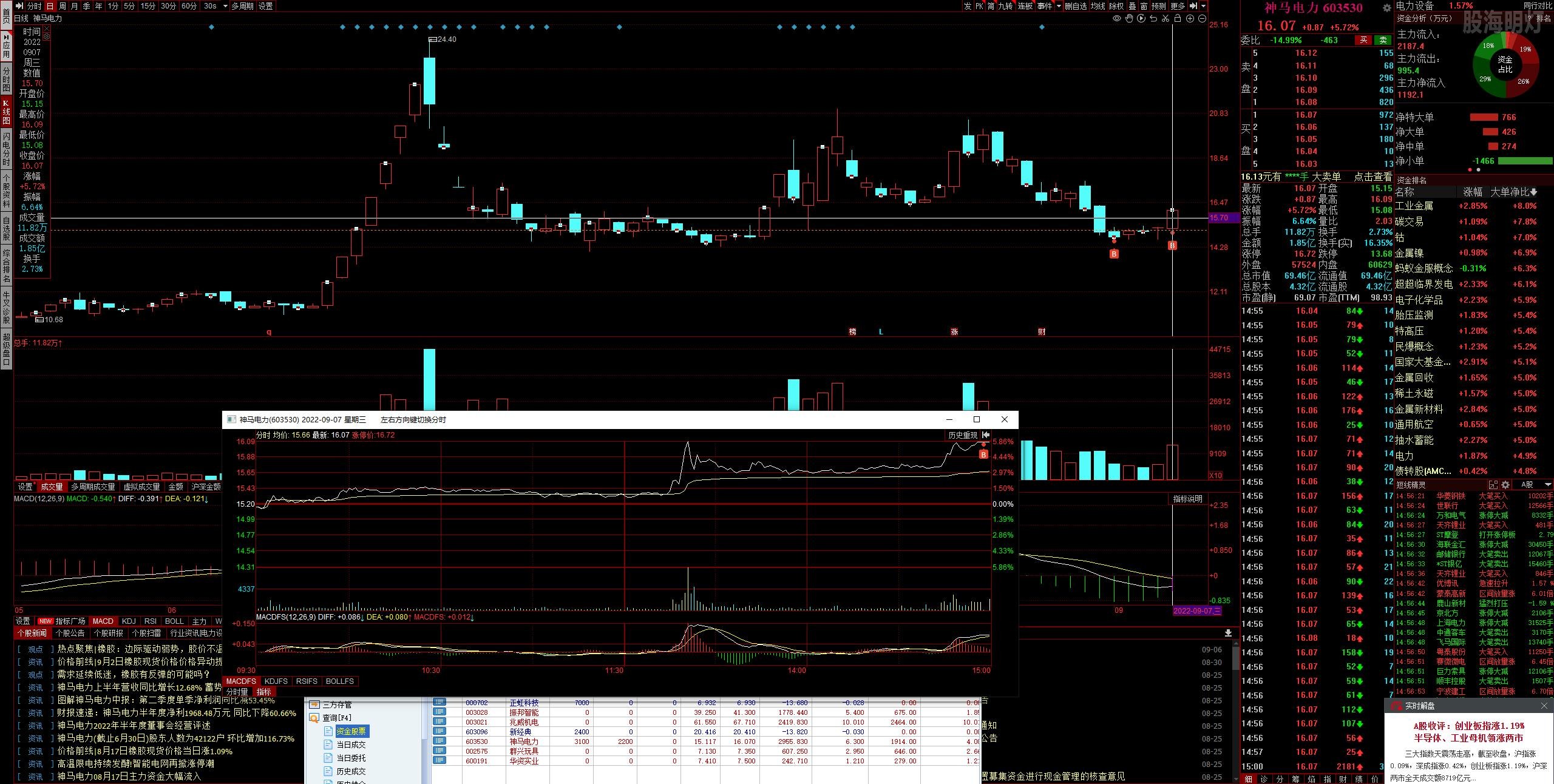This screenshot has height=784, width=1554.
Task: Open stock settings gear next to 神马电力 603530
Action: [x=1386, y=8]
